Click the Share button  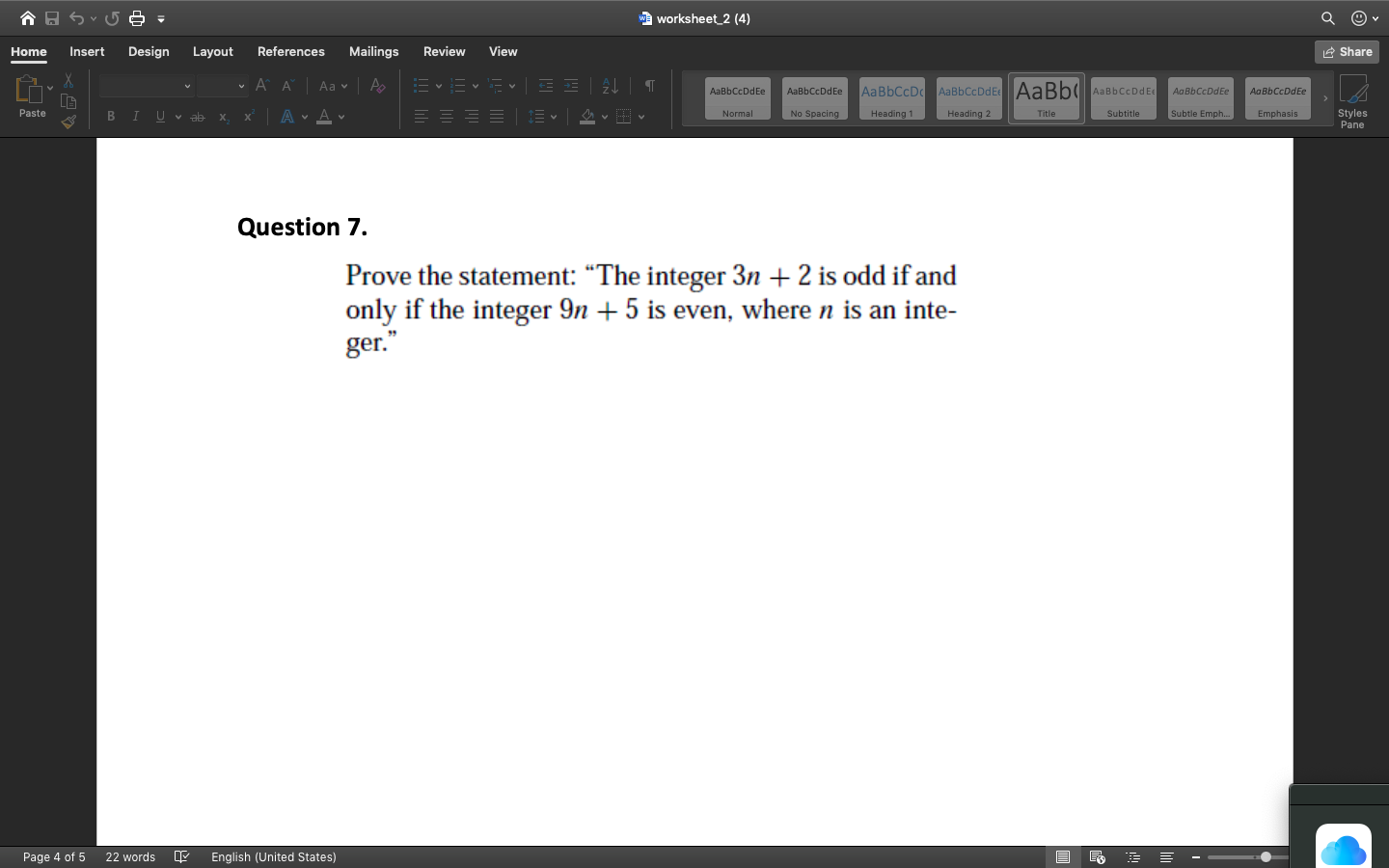coord(1347,51)
